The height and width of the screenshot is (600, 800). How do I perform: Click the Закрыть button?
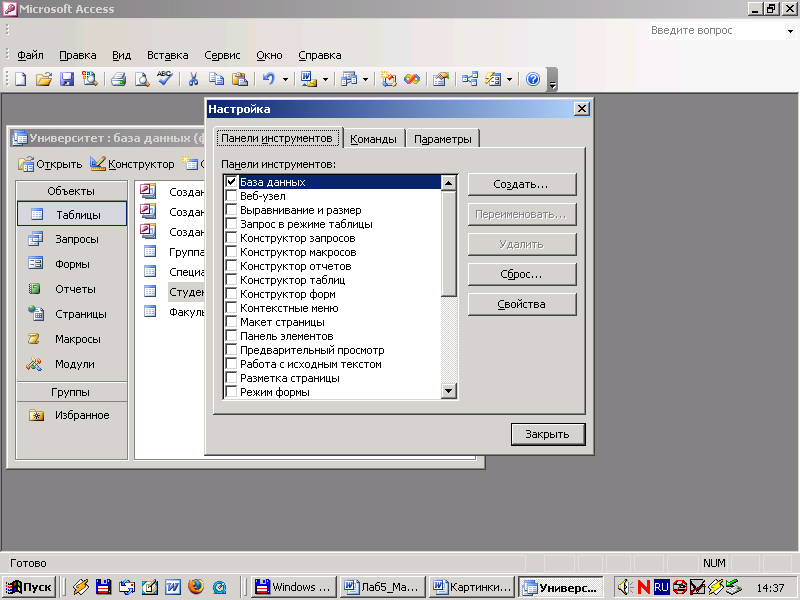tap(547, 434)
